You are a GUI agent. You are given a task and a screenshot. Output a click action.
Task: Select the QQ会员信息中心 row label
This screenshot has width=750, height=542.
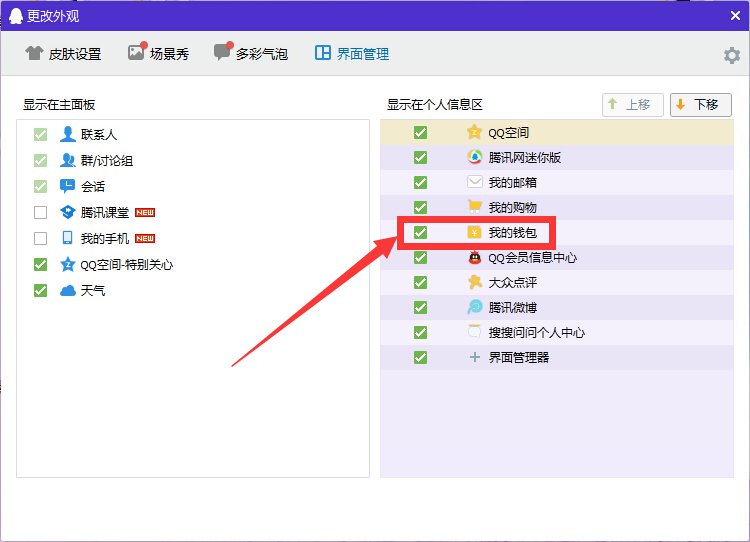coord(532,257)
